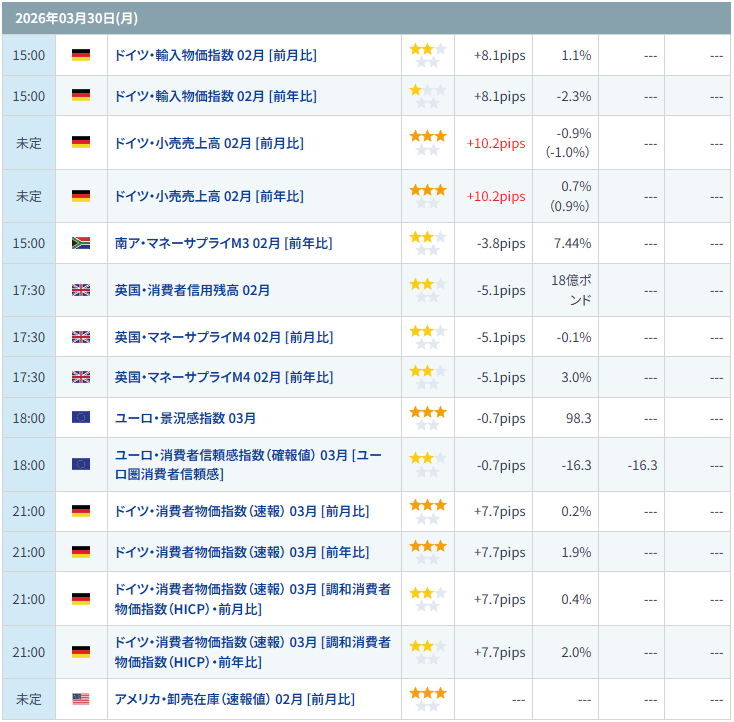The height and width of the screenshot is (722, 734).
Task: Open ユーロ・消費者信頼感指数(確報値) link
Action: [x=250, y=464]
